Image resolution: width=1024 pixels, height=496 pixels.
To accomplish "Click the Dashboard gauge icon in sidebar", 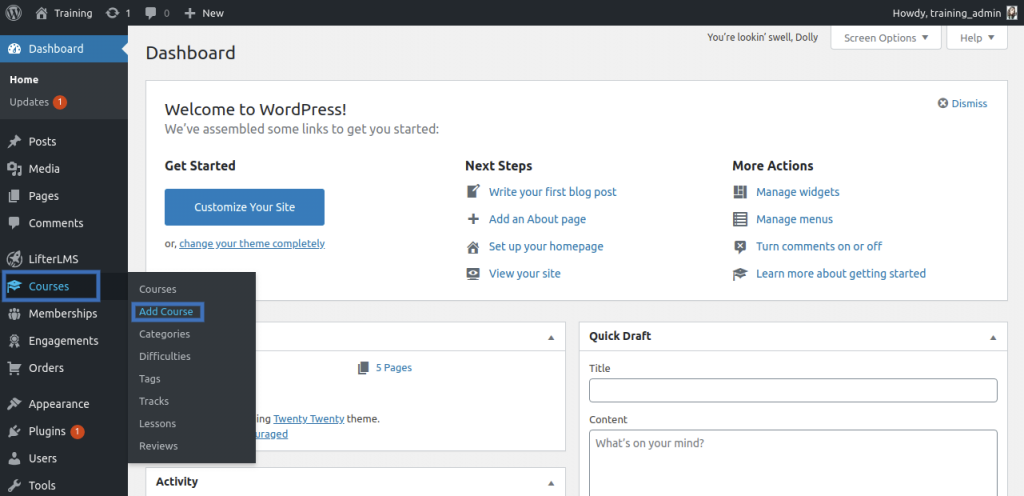I will click(x=14, y=49).
